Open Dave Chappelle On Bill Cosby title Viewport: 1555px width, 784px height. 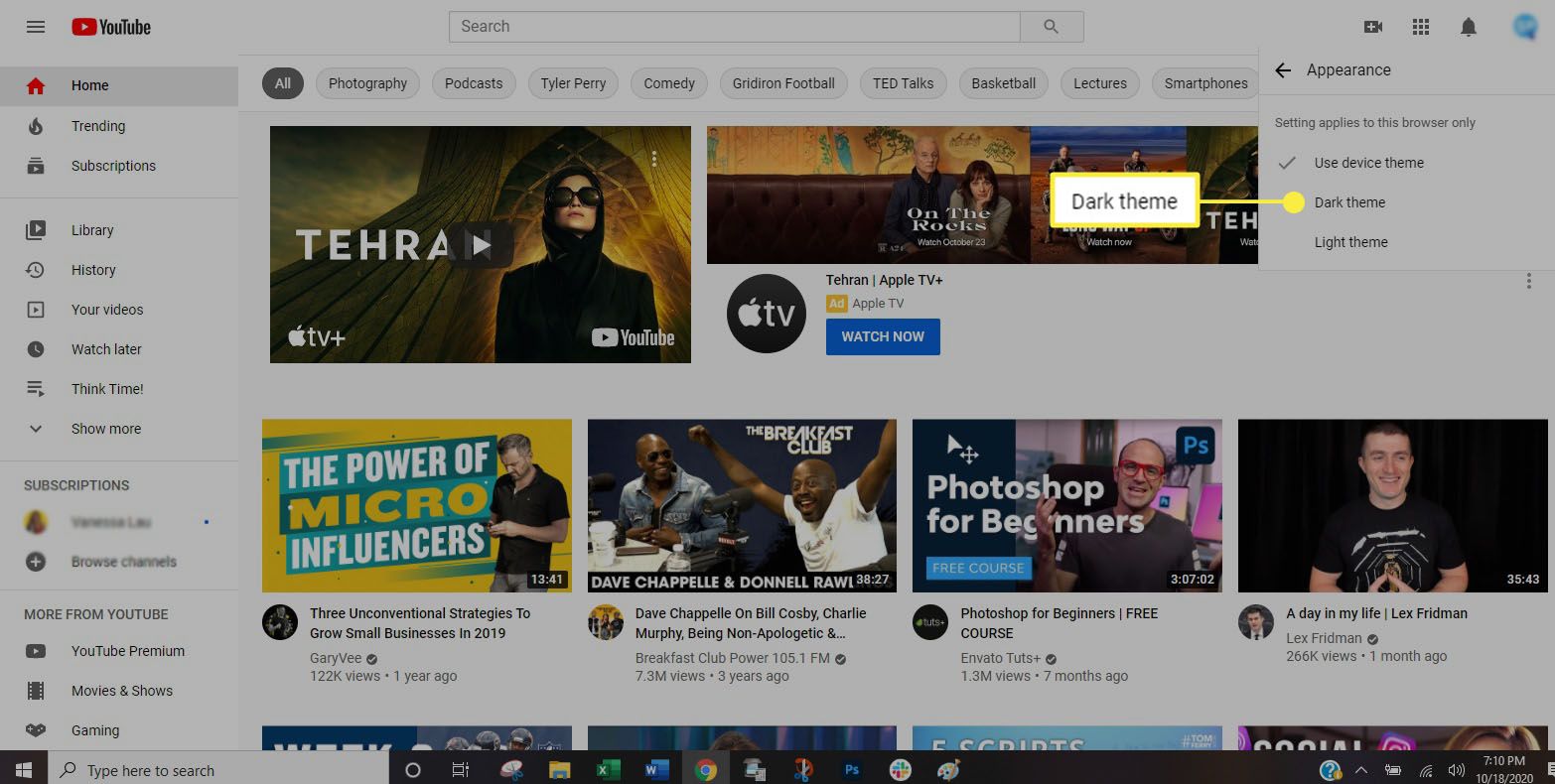751,623
